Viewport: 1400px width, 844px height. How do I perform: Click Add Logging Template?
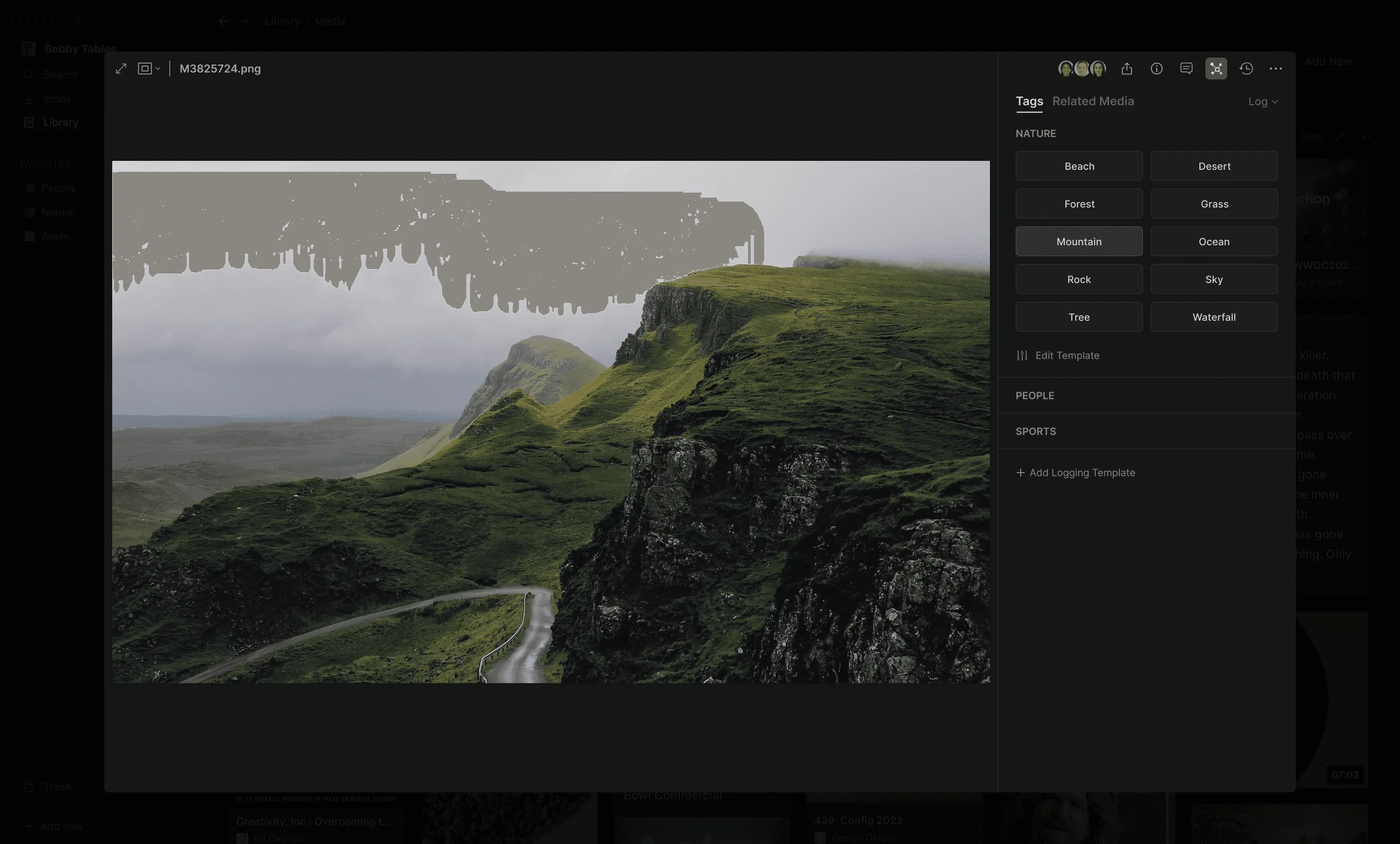coord(1075,472)
